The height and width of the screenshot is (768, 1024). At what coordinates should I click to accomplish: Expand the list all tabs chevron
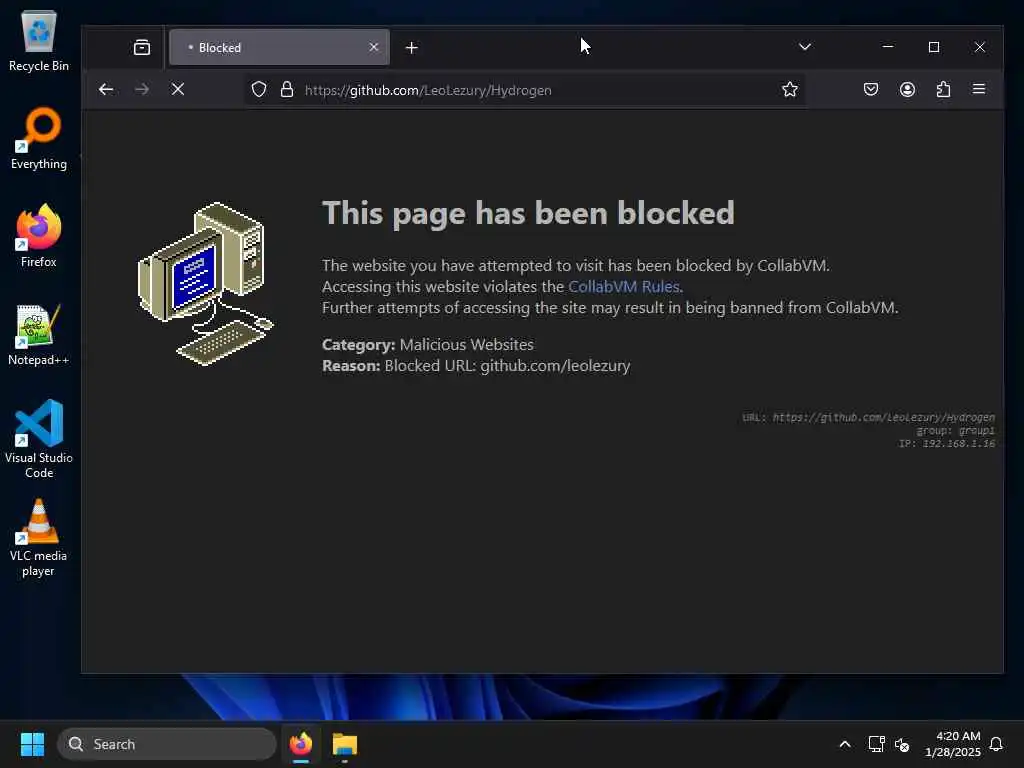pyautogui.click(x=805, y=47)
